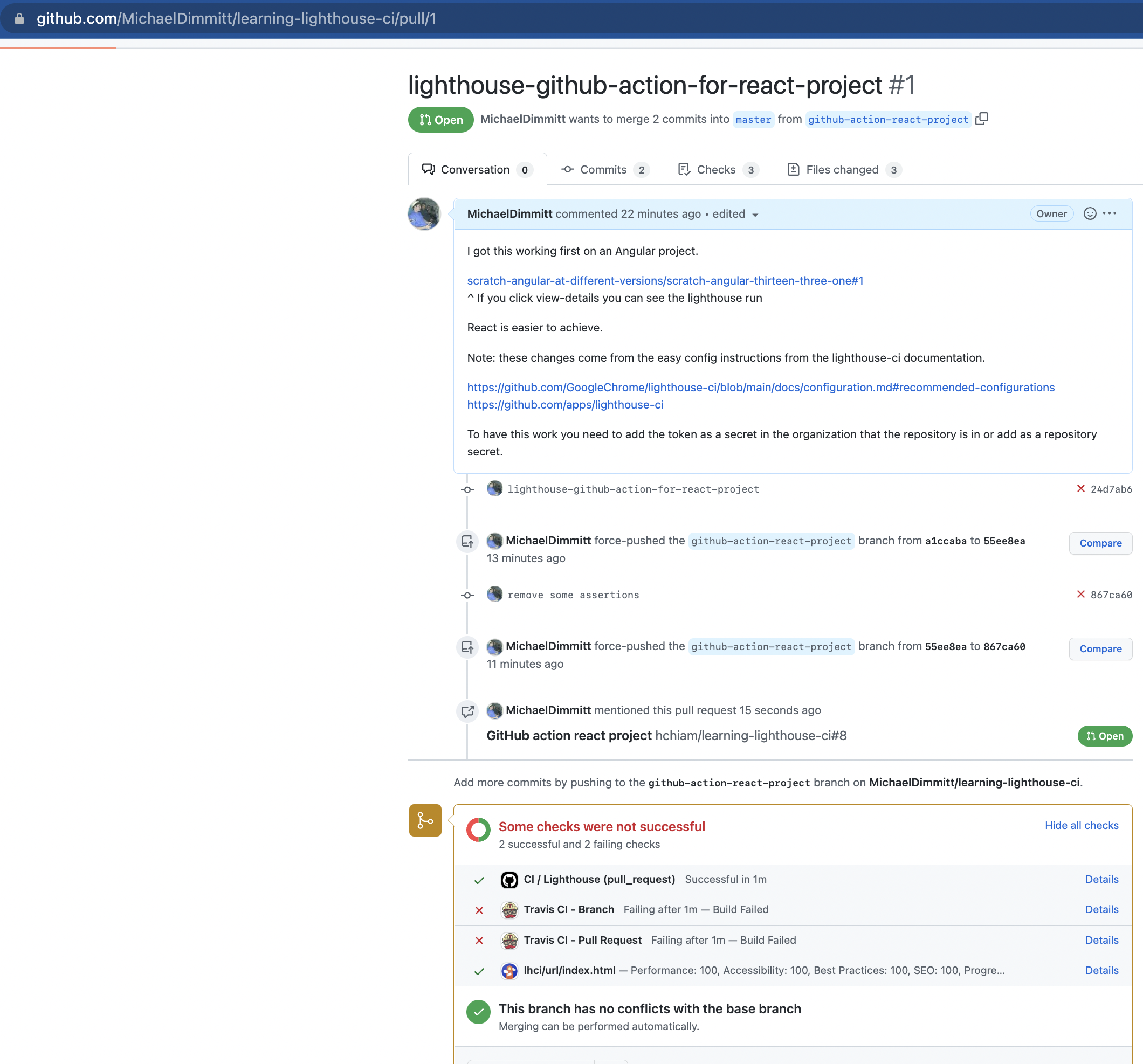Expand the 'edited' history dropdown arrow
The height and width of the screenshot is (1064, 1143).
[755, 215]
